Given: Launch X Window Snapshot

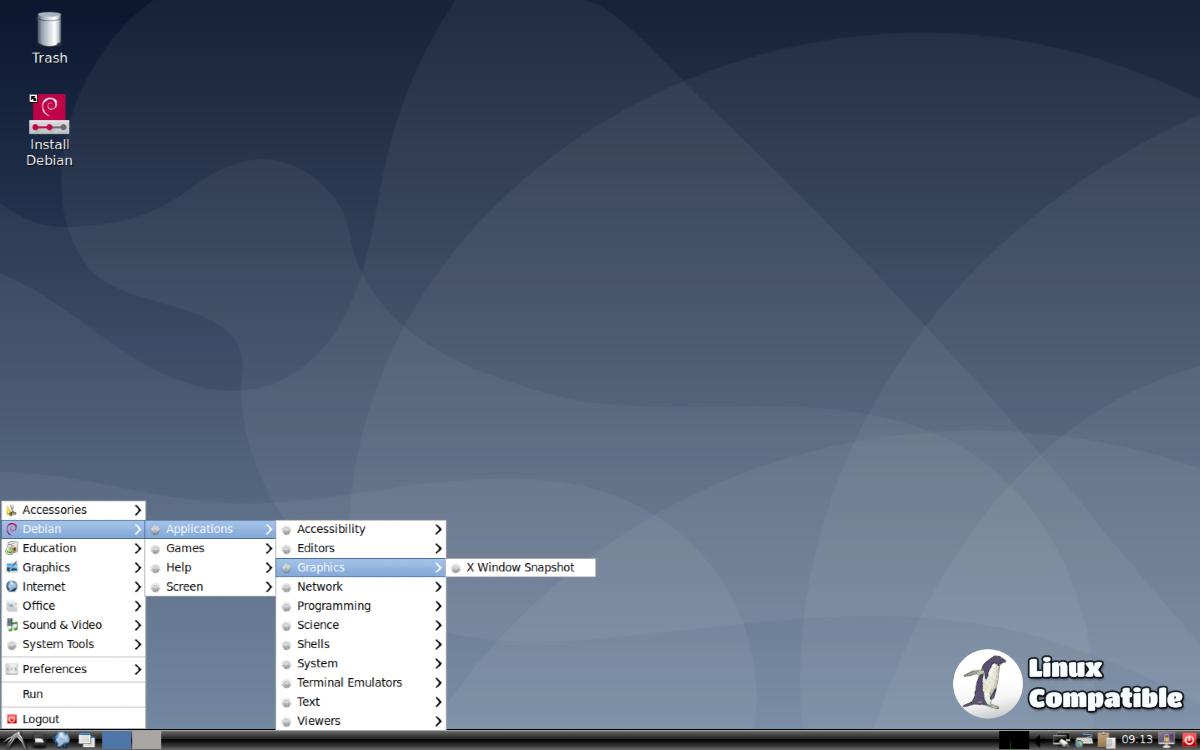Looking at the screenshot, I should 520,568.
